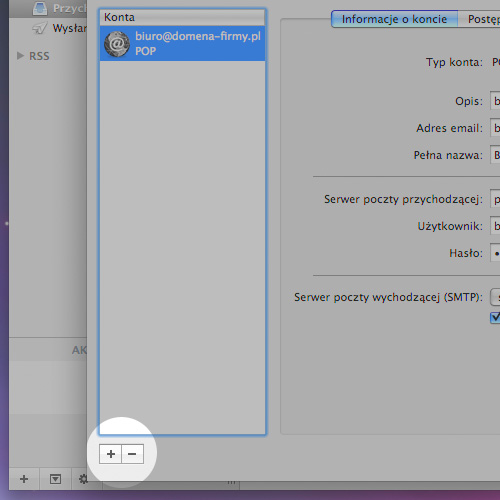Show mail activity panel icon

[55, 479]
